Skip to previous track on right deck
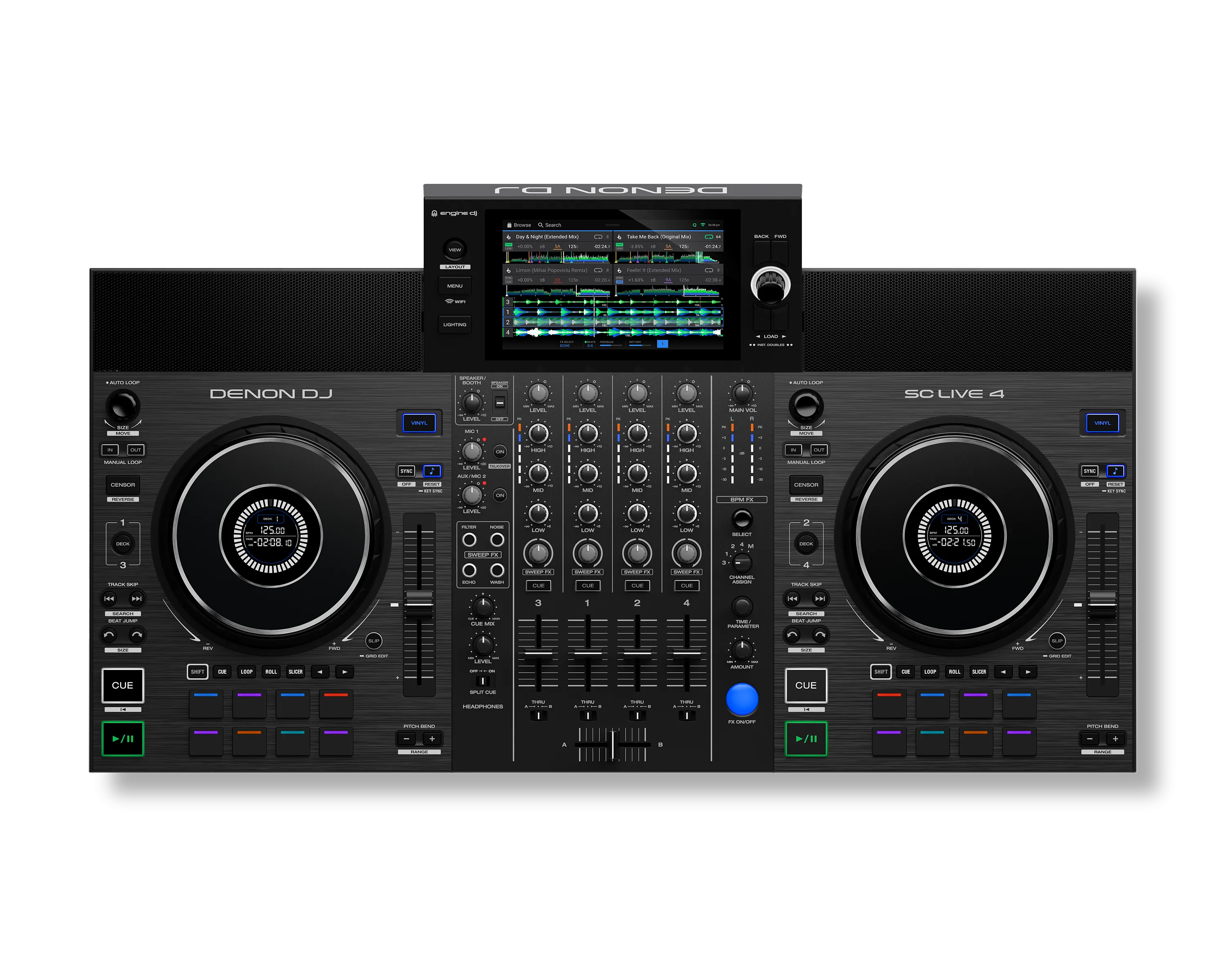The image size is (1225, 980). click(x=793, y=598)
